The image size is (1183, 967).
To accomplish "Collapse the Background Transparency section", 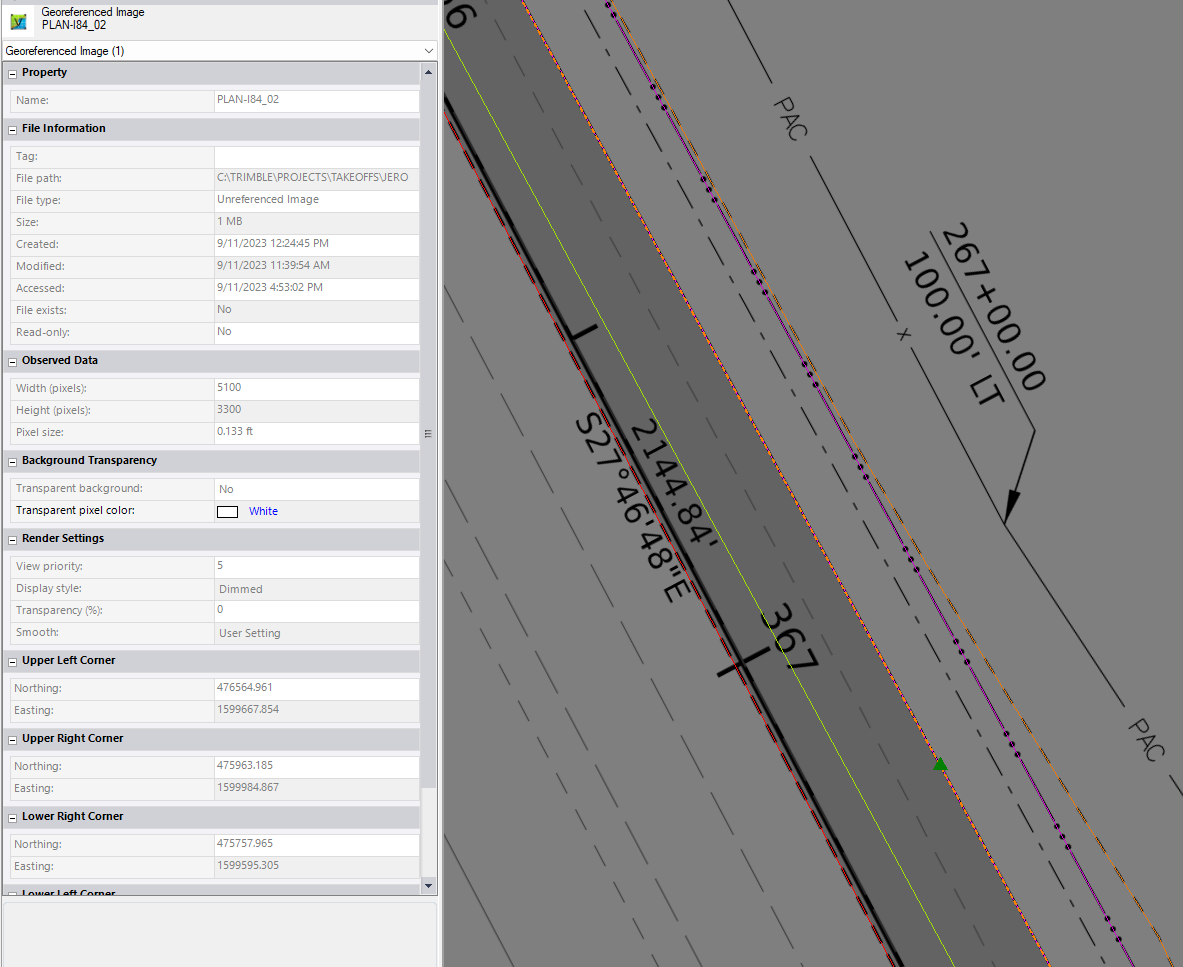I will pyautogui.click(x=12, y=462).
